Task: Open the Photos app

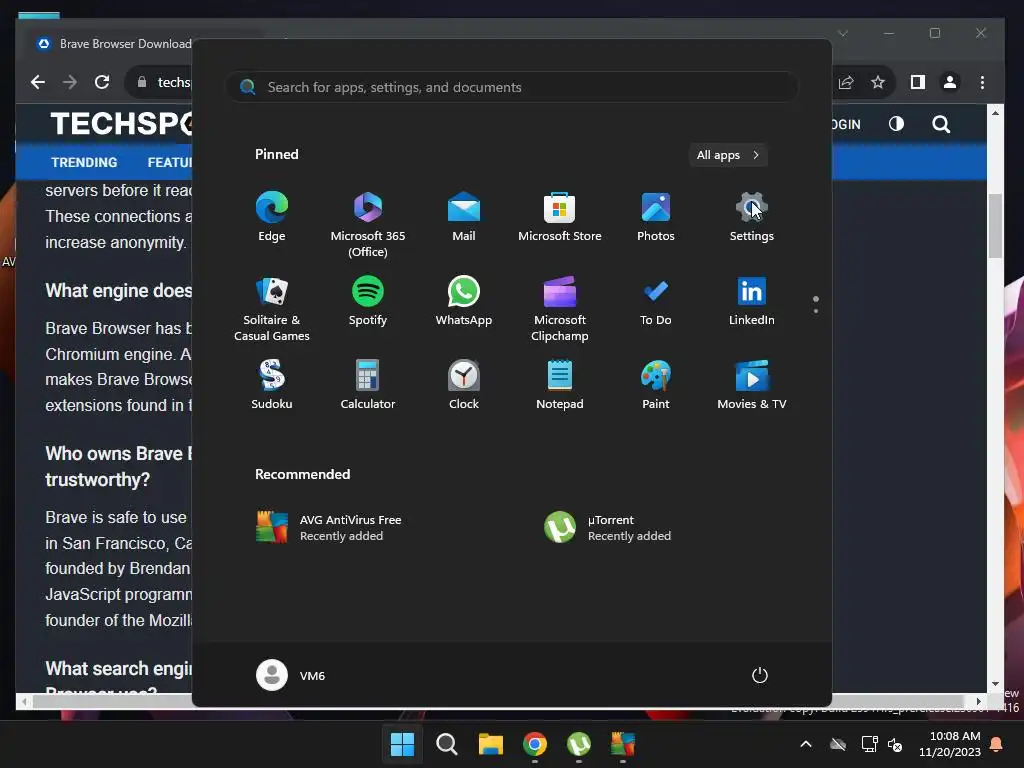Action: coord(656,217)
